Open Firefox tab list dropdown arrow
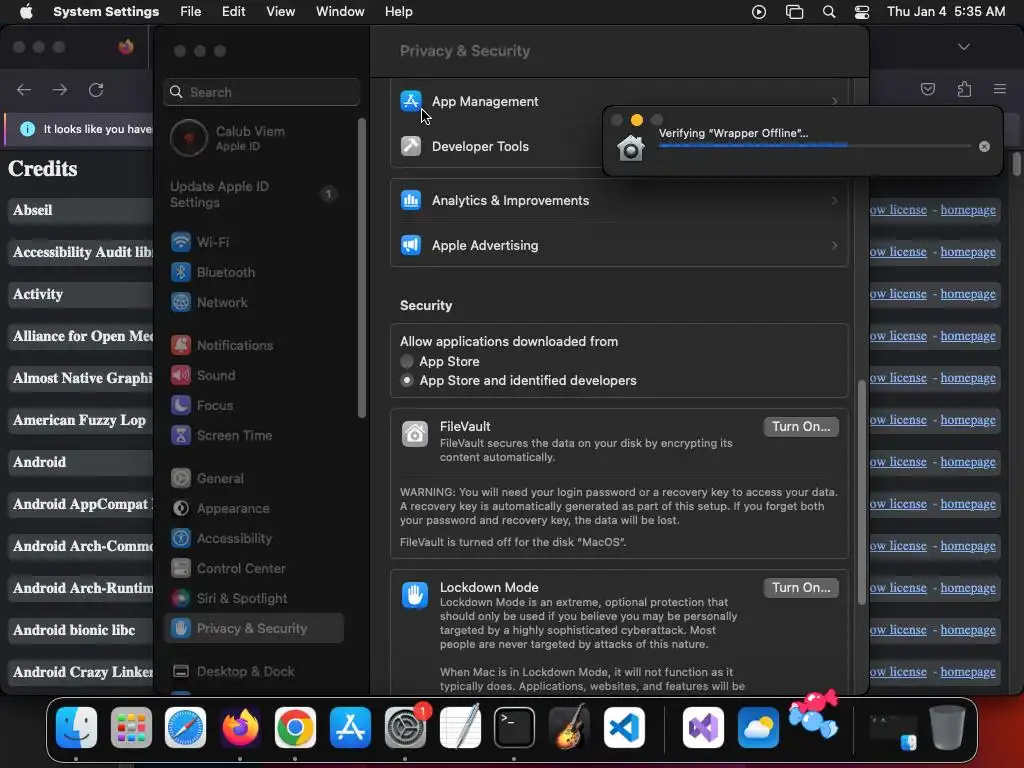Image resolution: width=1024 pixels, height=768 pixels. [963, 47]
